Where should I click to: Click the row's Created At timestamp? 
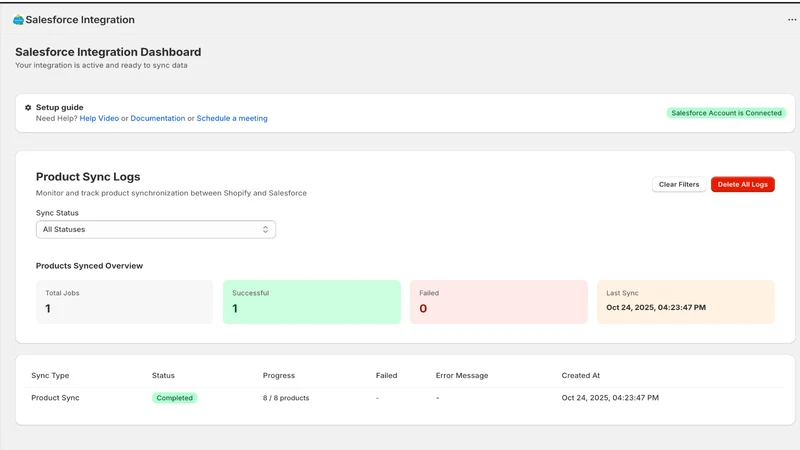610,398
